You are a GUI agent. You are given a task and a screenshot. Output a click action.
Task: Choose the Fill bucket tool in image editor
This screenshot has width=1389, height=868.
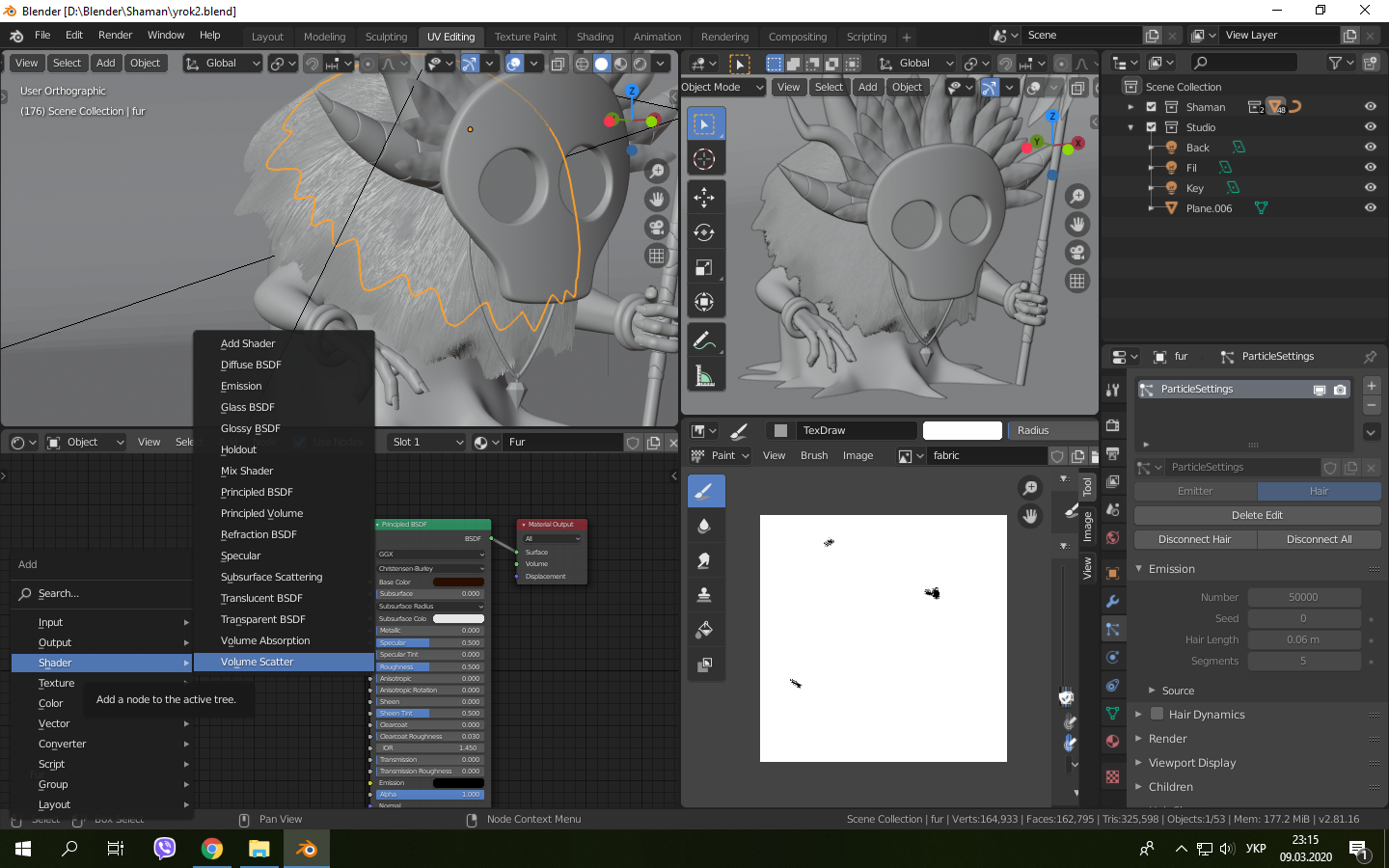tap(704, 630)
